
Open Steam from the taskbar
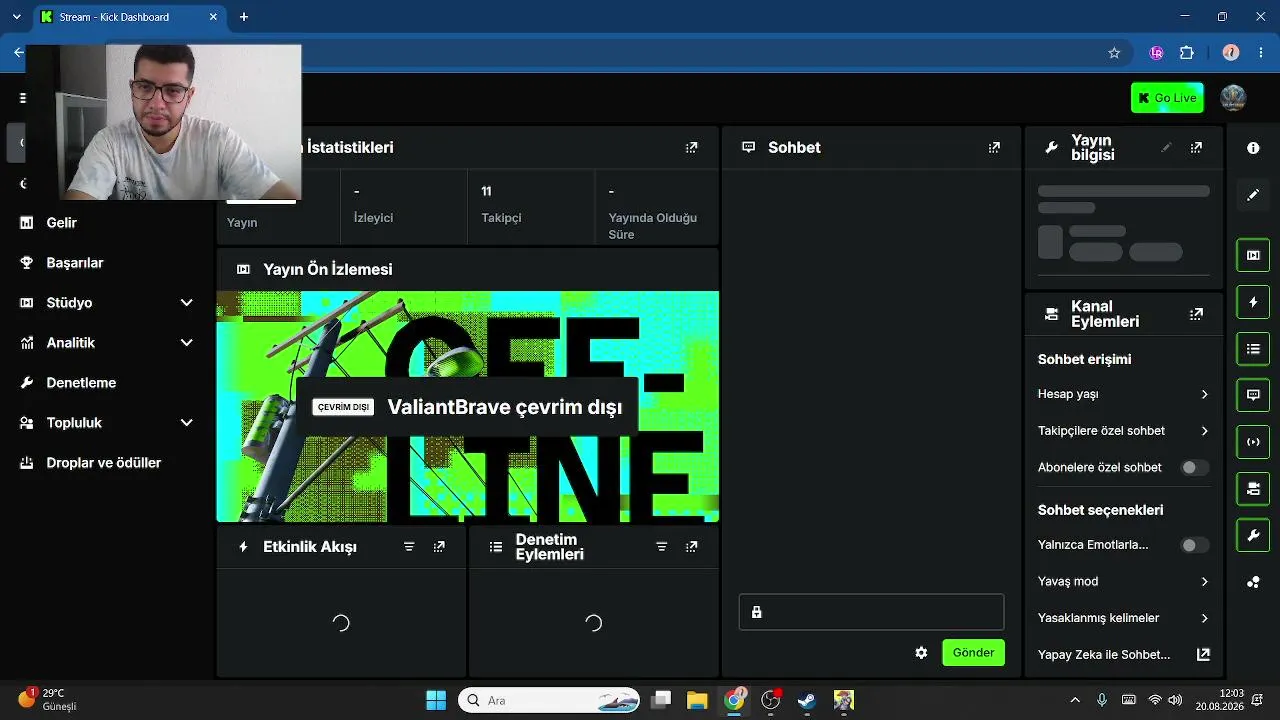click(x=807, y=700)
